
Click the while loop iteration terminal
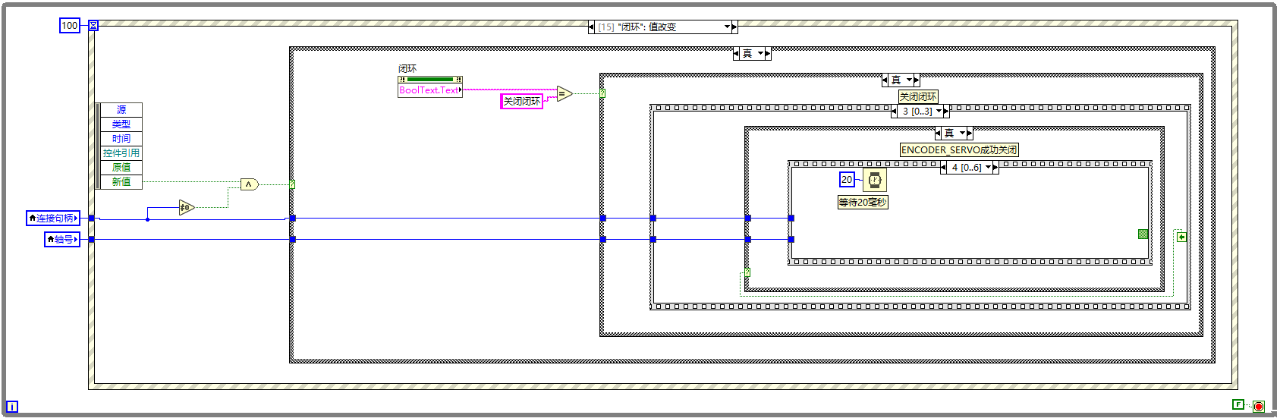coord(12,405)
